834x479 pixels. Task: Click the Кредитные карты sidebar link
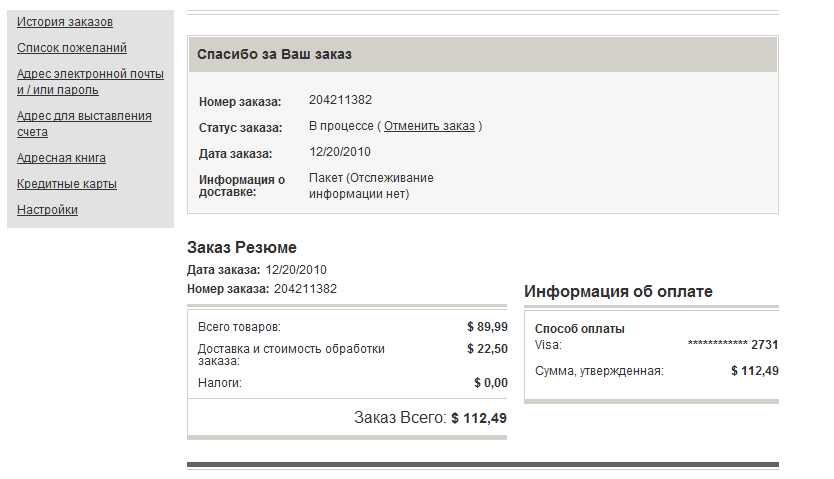point(67,184)
